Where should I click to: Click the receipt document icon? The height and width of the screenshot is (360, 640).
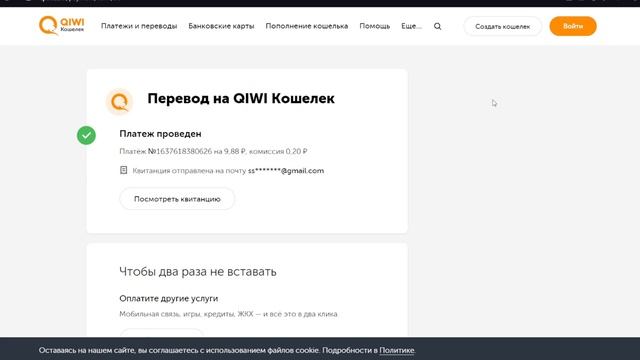click(x=124, y=170)
